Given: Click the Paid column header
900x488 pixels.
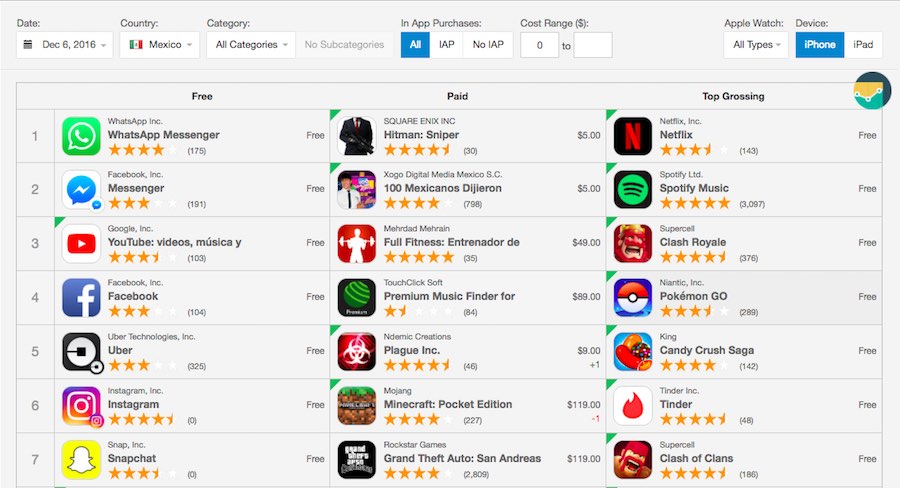Looking at the screenshot, I should click(457, 96).
